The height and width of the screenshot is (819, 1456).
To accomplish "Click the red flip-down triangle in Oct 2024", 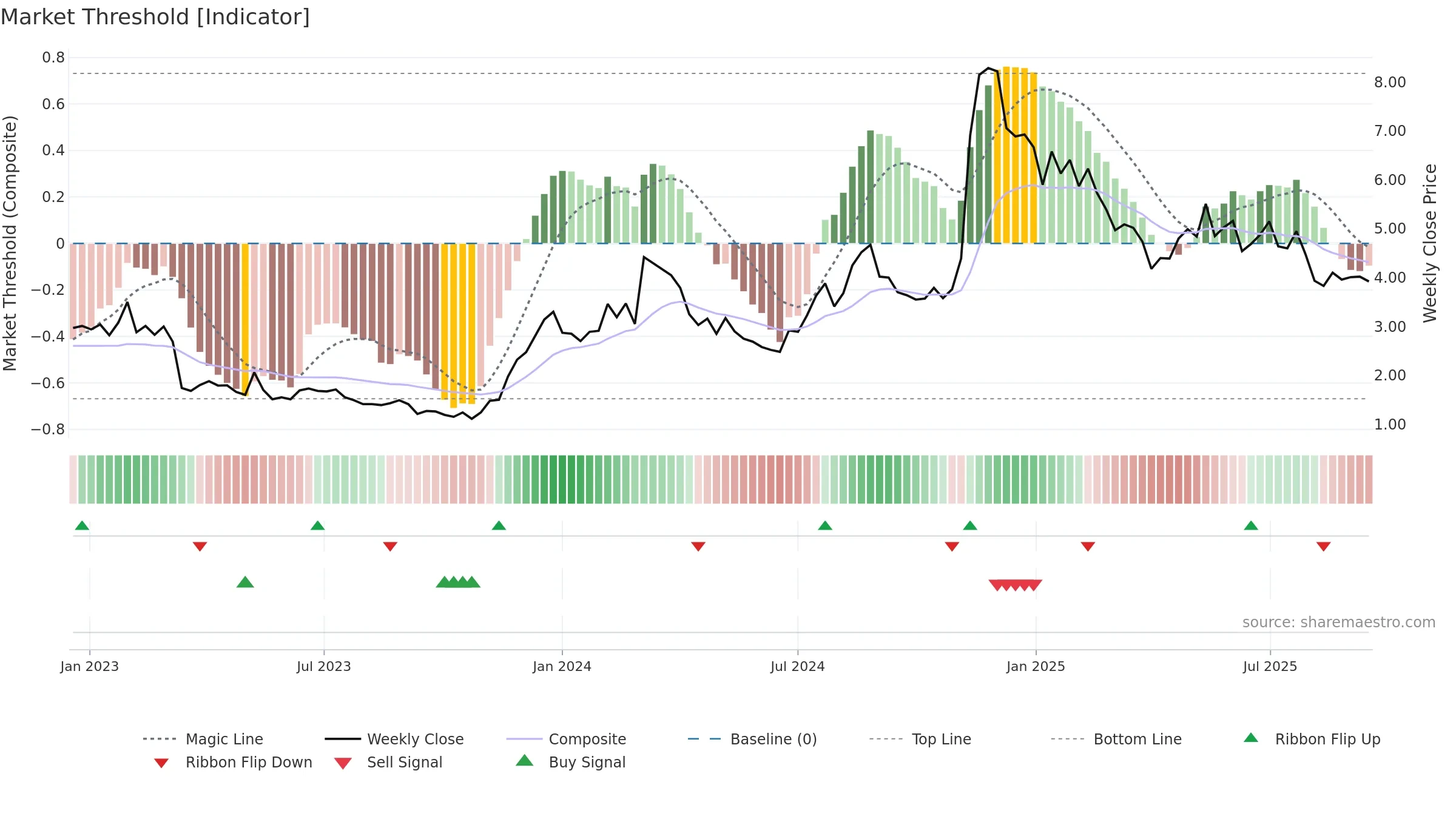I will coord(952,547).
